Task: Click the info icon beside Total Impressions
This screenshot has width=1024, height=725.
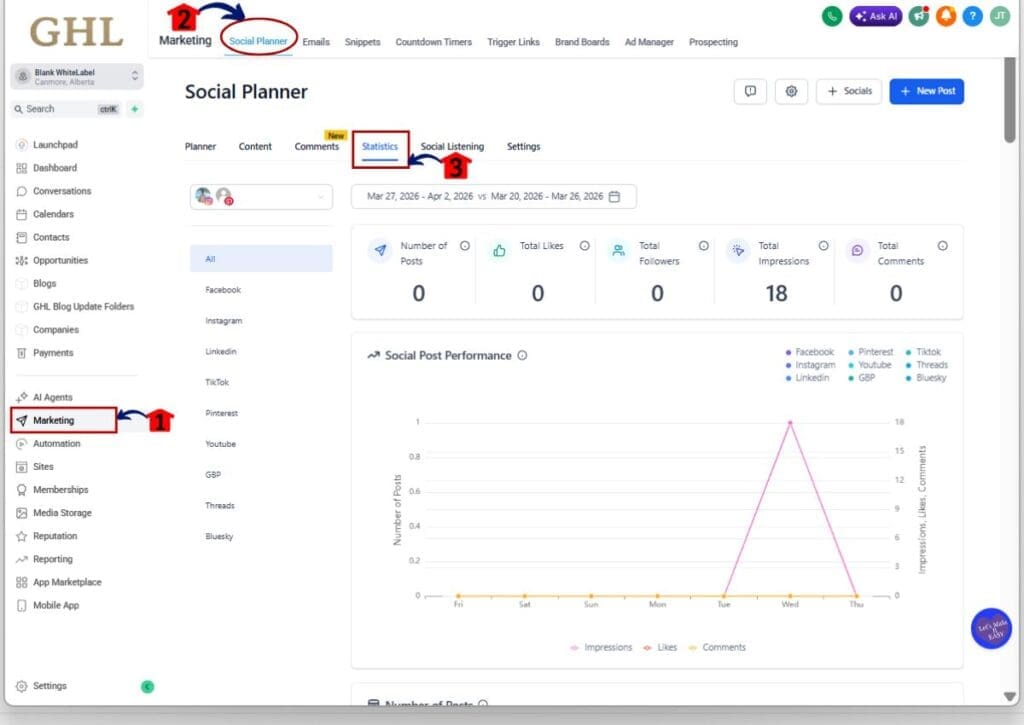Action: click(823, 245)
